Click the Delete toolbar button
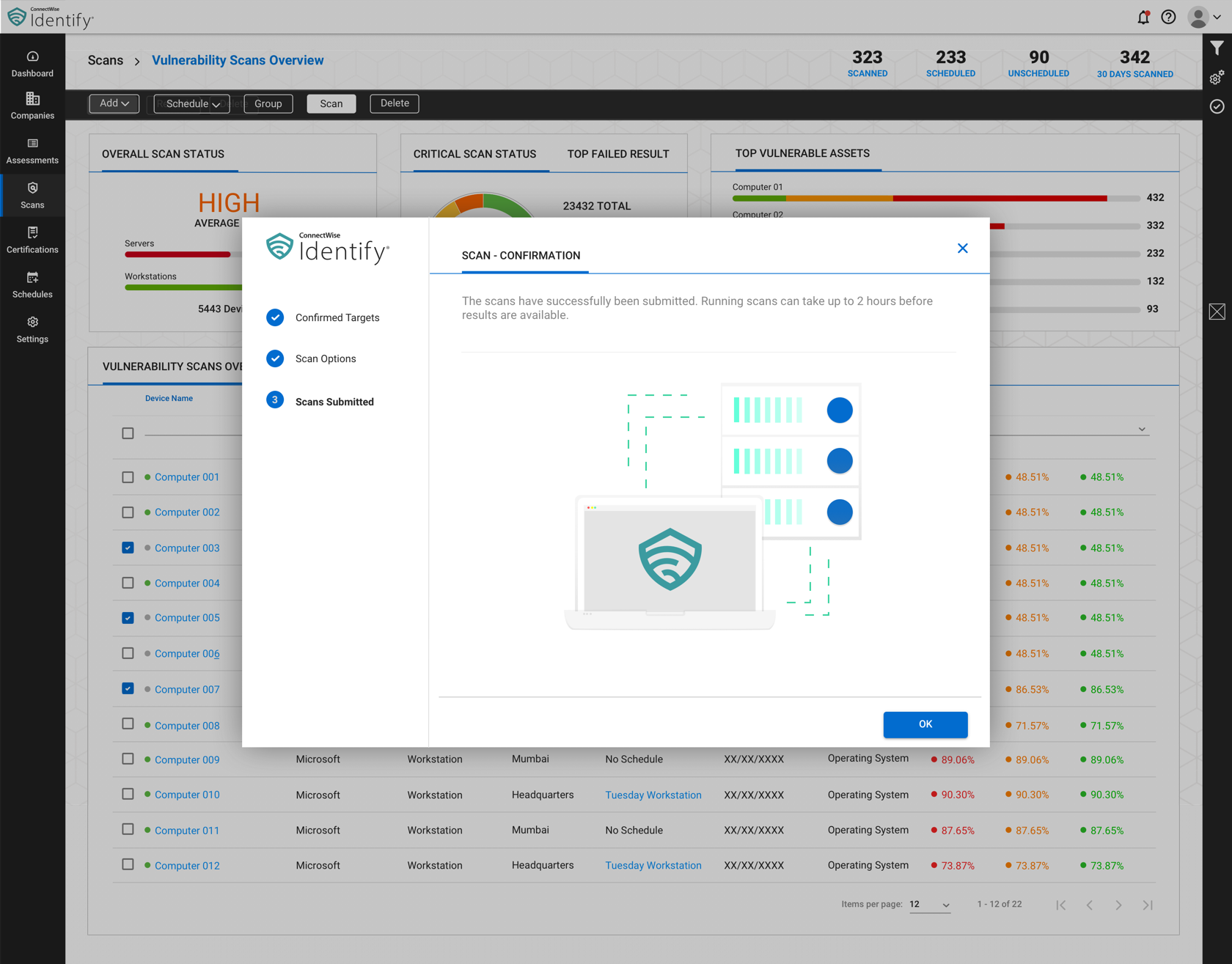Screen dimensions: 1232x964 point(395,103)
